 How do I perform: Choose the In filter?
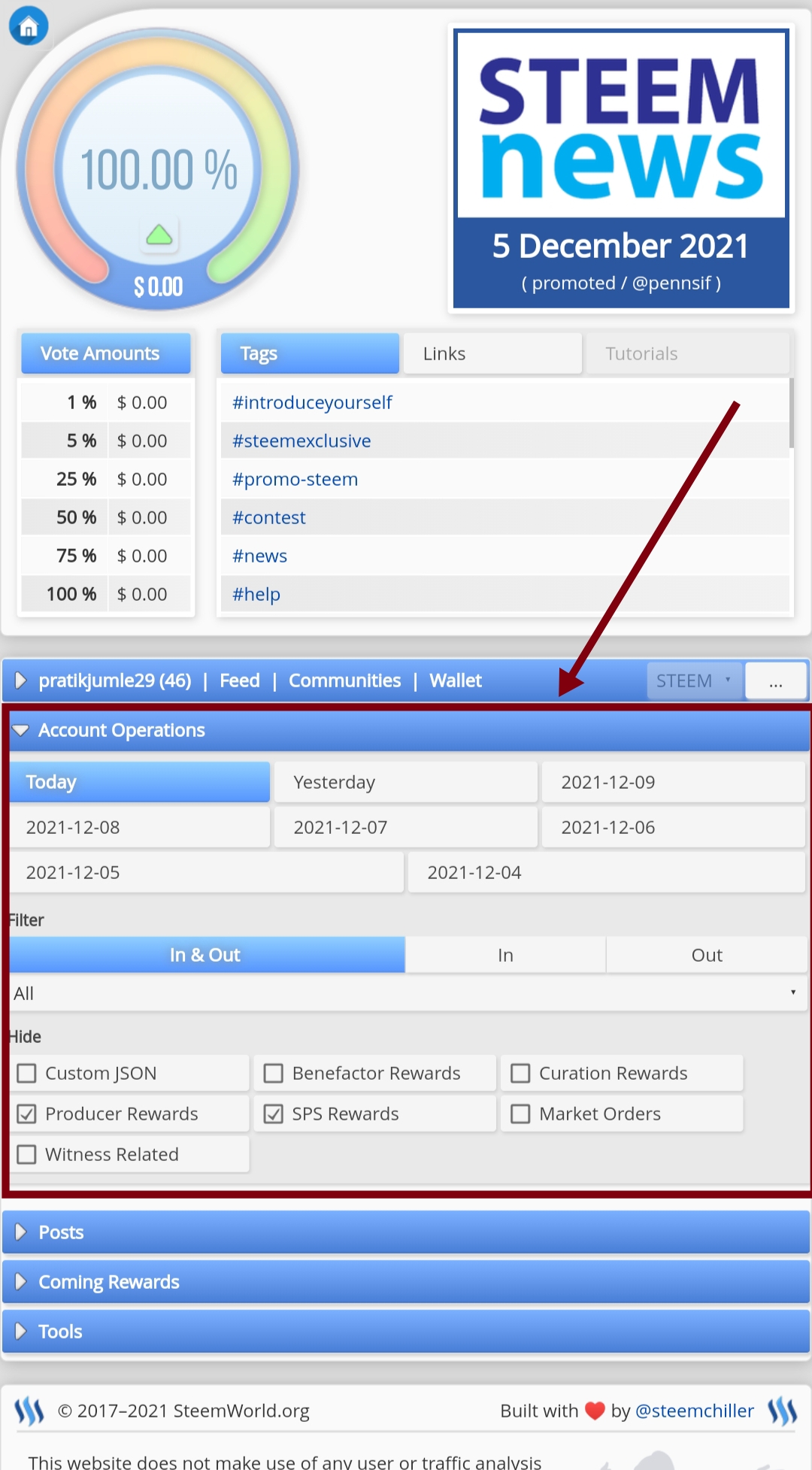[x=505, y=955]
